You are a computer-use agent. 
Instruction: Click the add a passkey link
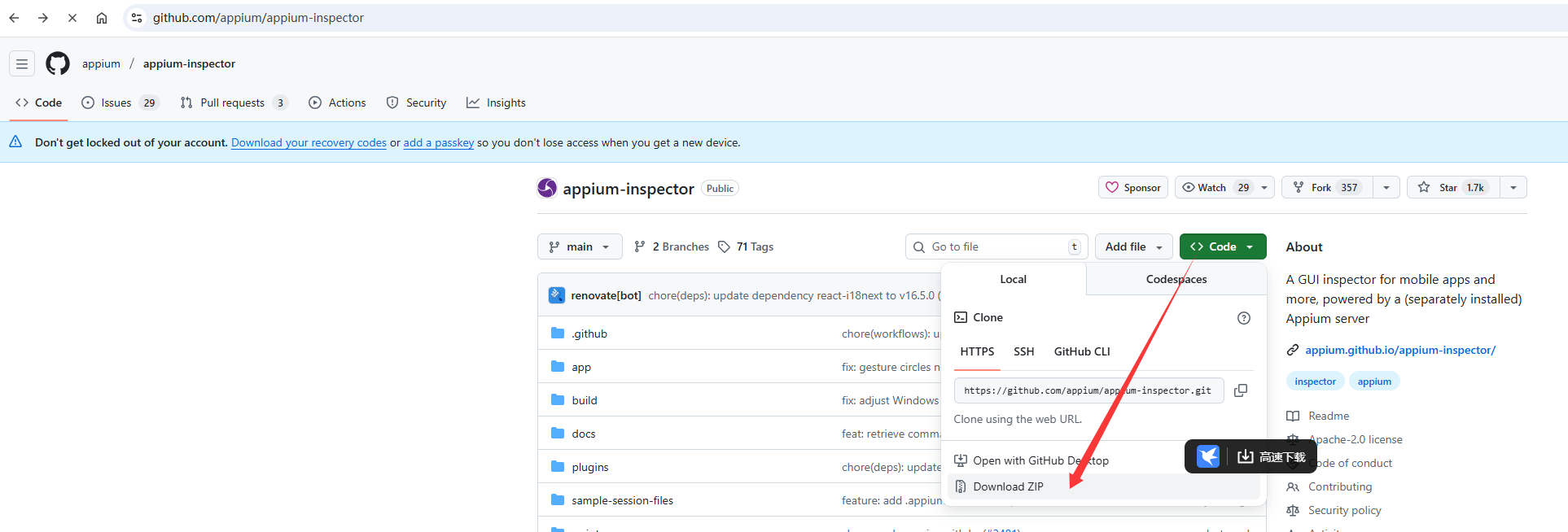[439, 142]
